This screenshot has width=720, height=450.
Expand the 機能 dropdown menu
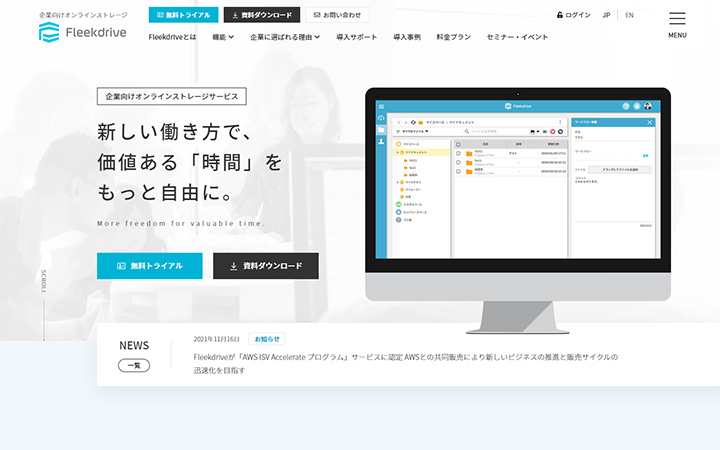[x=223, y=37]
